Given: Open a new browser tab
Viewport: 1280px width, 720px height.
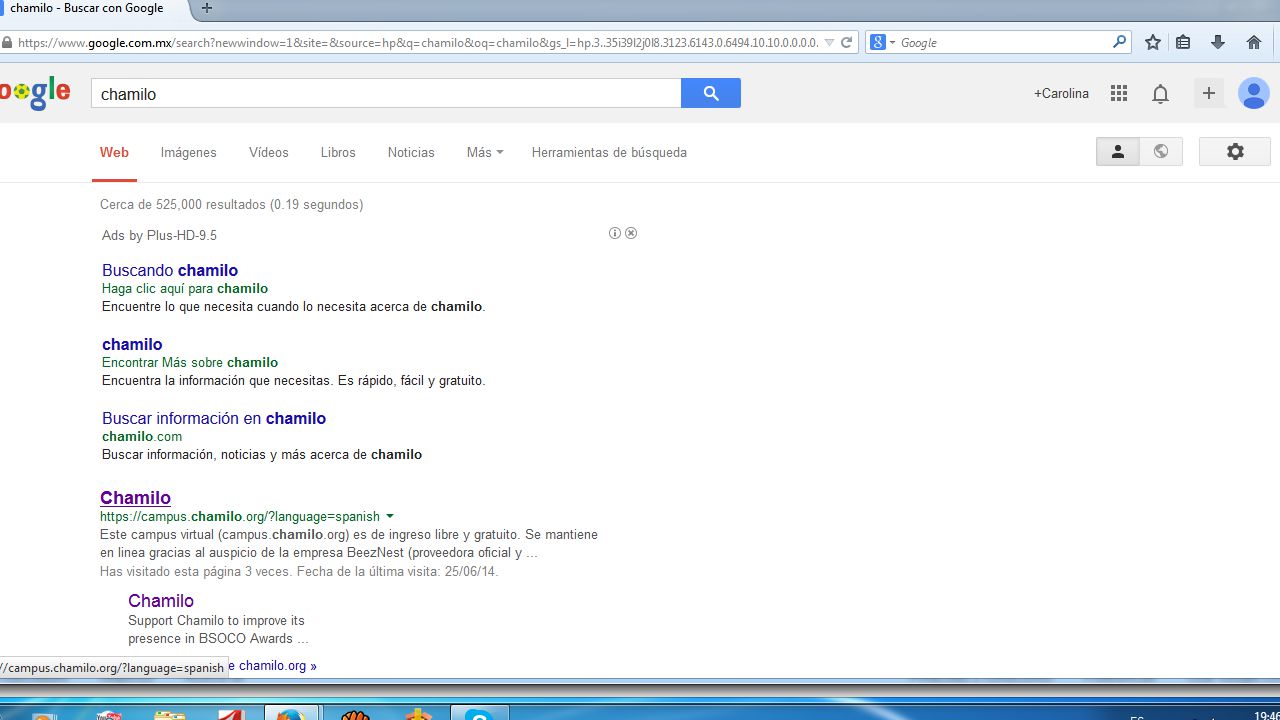Looking at the screenshot, I should (x=207, y=8).
